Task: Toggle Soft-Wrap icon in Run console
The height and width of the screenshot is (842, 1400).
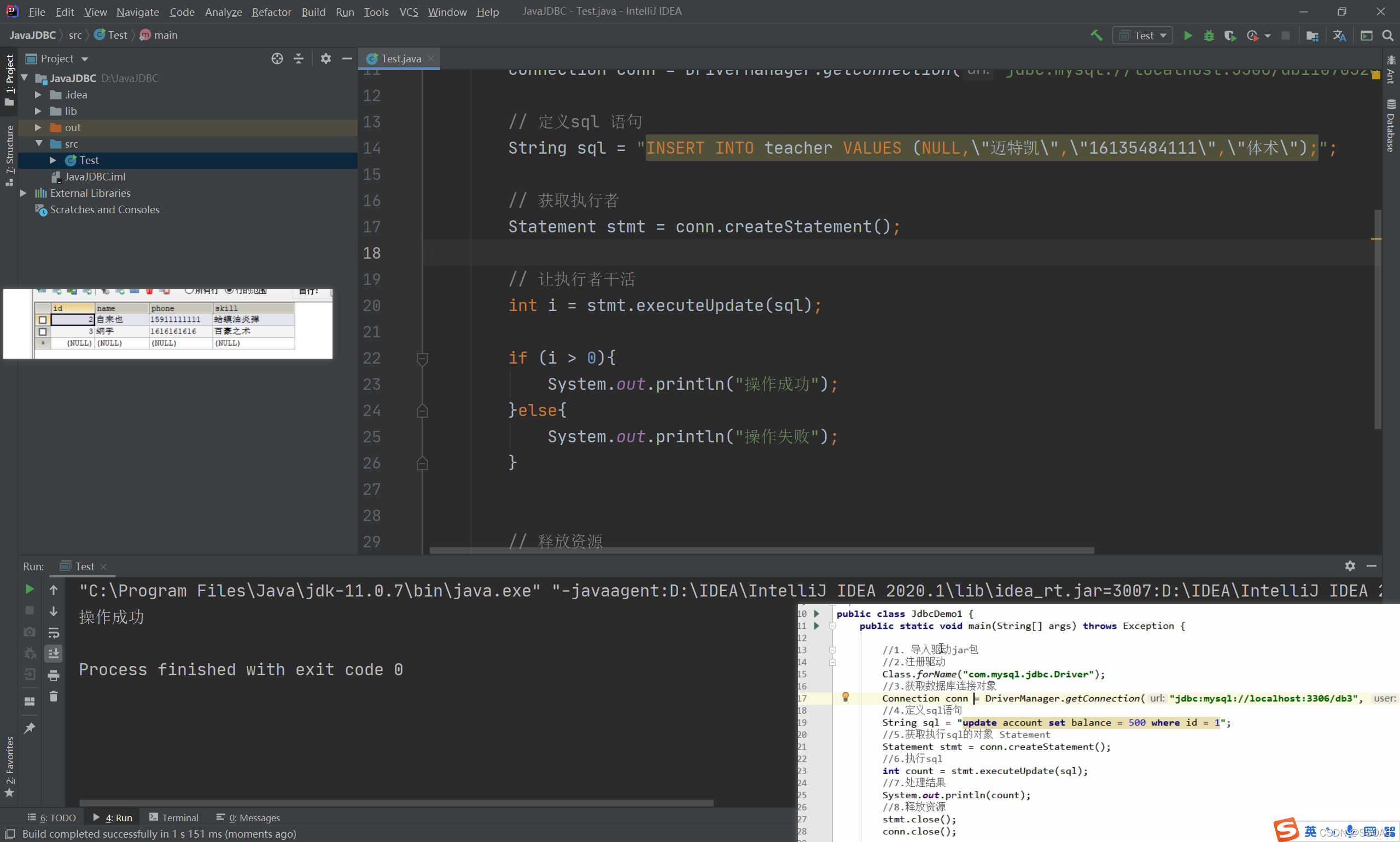Action: [54, 633]
